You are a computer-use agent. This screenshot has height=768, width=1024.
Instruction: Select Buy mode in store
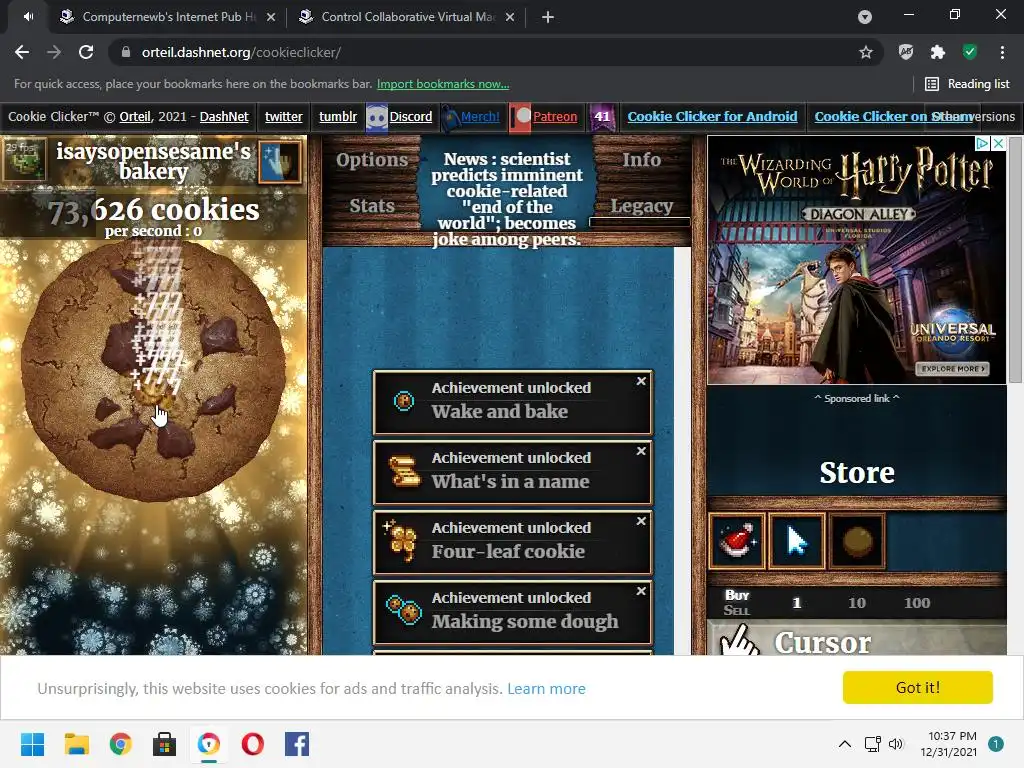[x=737, y=595]
